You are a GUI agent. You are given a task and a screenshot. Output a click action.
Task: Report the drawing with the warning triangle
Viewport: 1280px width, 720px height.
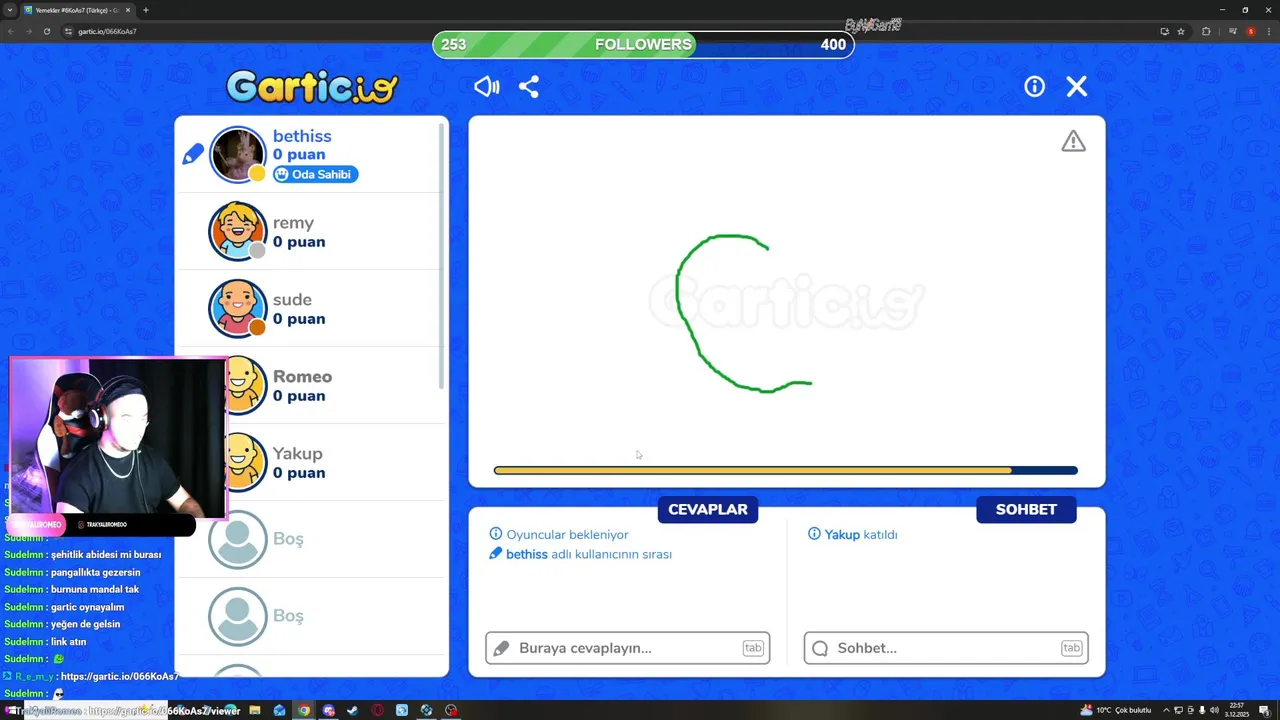pos(1073,141)
